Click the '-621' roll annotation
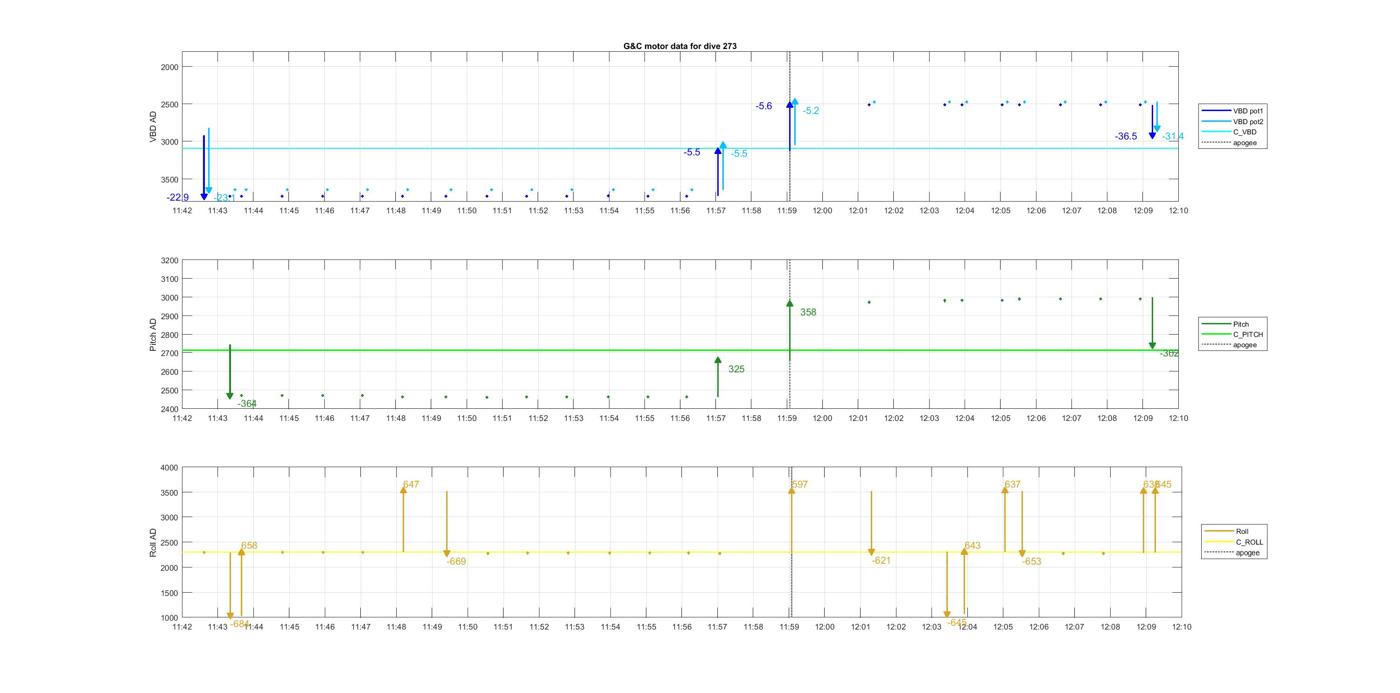Screen dimensions: 1400x693 click(881, 561)
